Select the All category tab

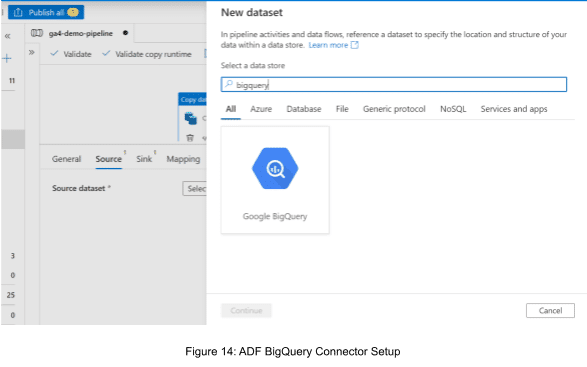click(x=231, y=109)
